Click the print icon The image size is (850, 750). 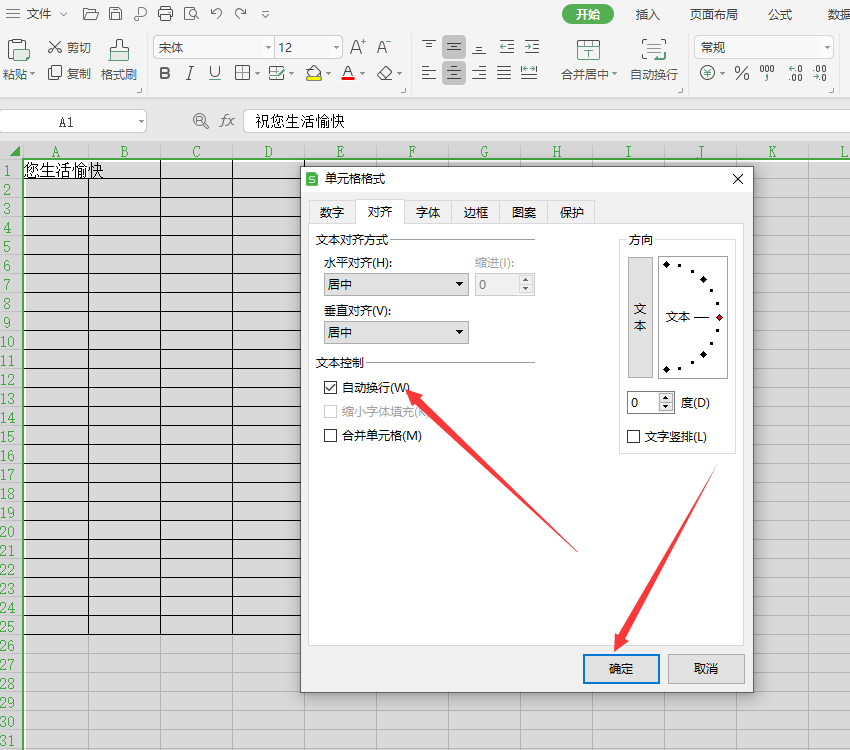(x=165, y=14)
